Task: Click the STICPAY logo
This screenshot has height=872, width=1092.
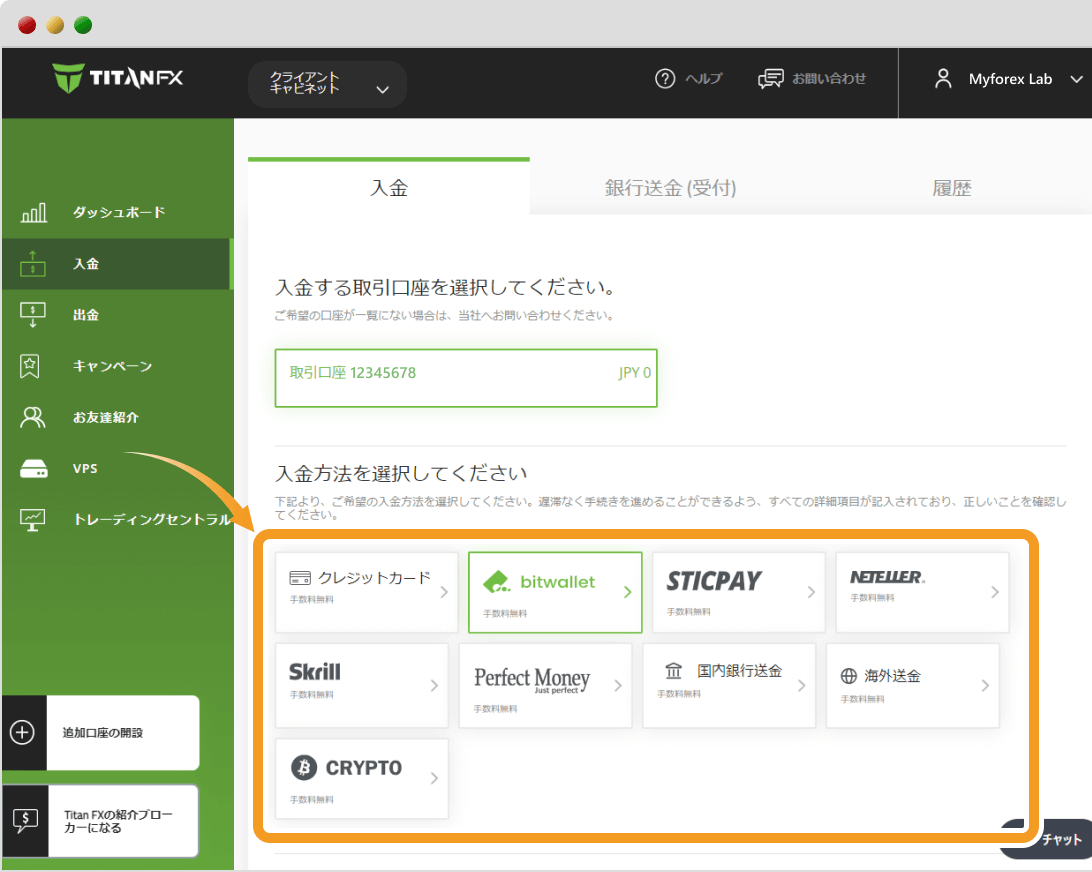Action: click(714, 581)
